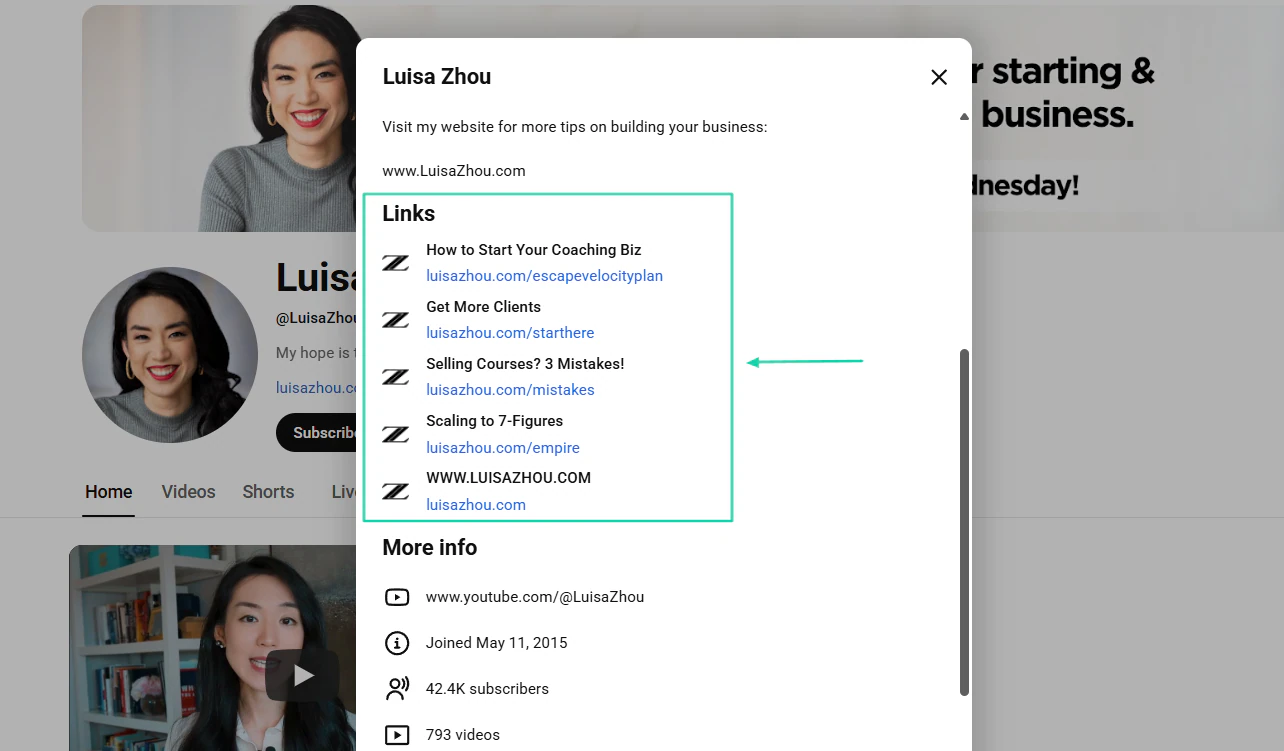Open luisazhou.com/escapevelocityplan link
This screenshot has width=1284, height=751.
[544, 276]
